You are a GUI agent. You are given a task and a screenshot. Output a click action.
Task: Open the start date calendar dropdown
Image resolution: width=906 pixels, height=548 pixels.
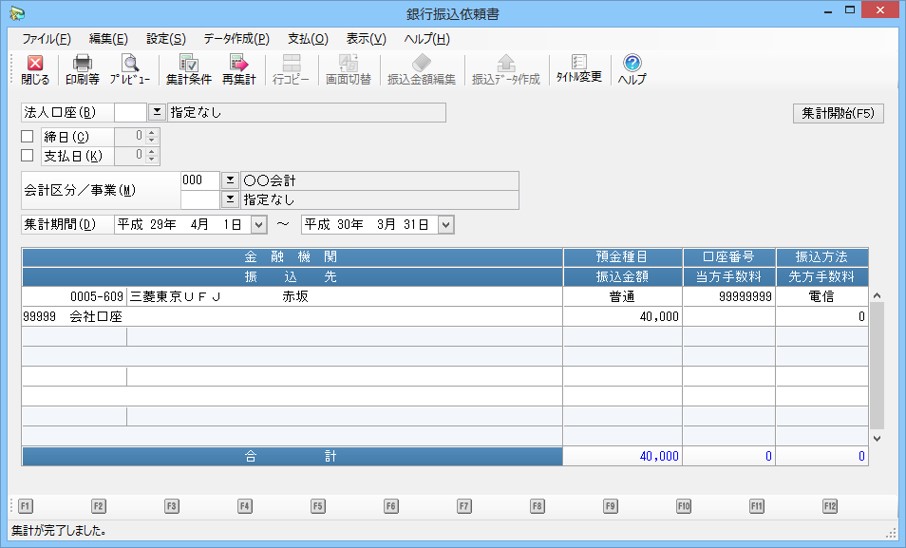coord(259,225)
